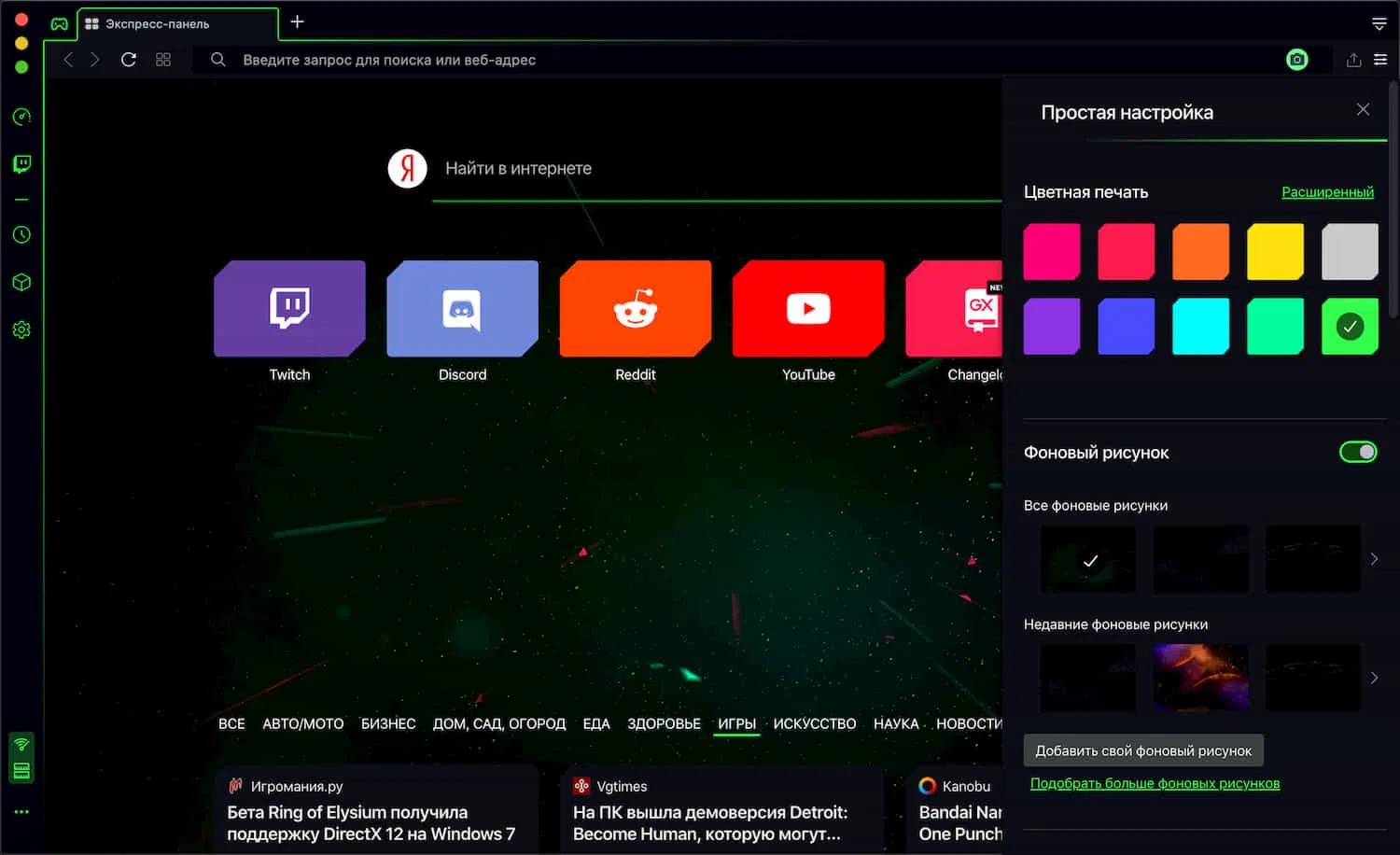Image resolution: width=1400 pixels, height=855 pixels.
Task: Select the ИСКУССТВО news category
Action: [815, 723]
